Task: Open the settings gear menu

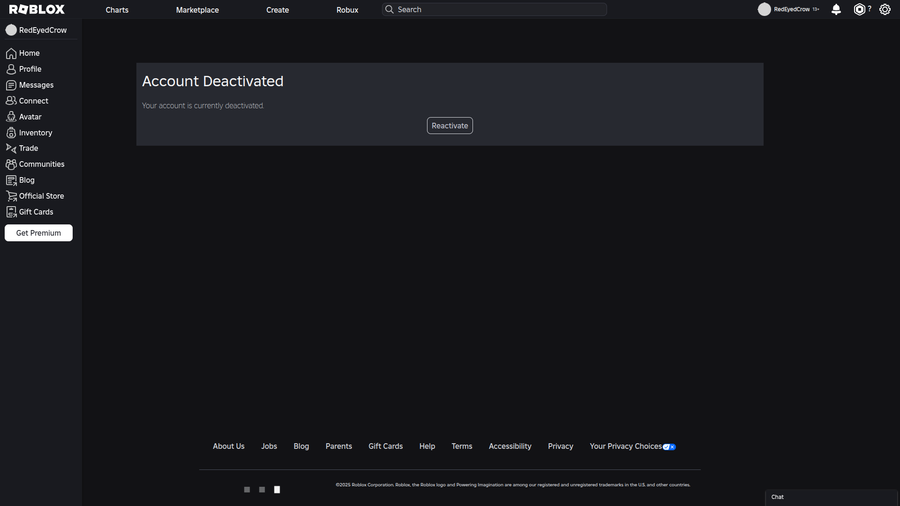Action: [885, 10]
